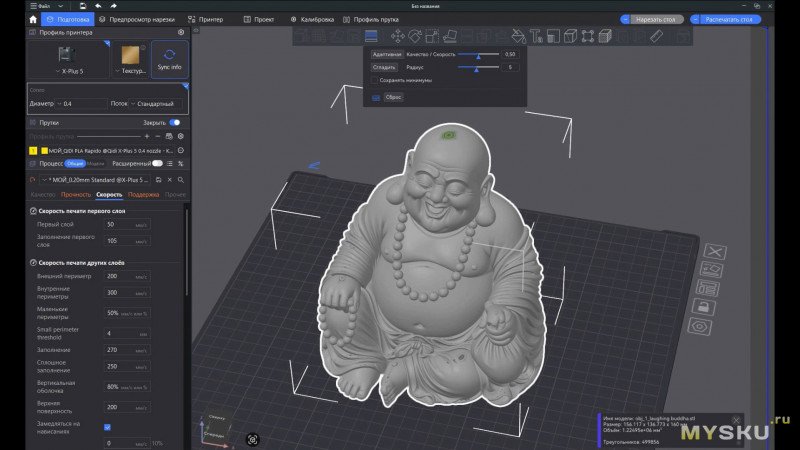
Task: Adjust the Качество / Скорость slider
Action: tap(479, 55)
